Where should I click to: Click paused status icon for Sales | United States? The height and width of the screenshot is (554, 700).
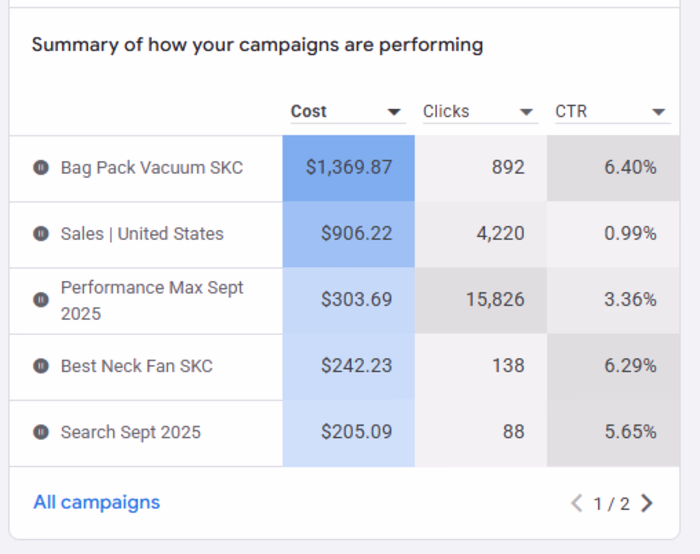point(41,233)
